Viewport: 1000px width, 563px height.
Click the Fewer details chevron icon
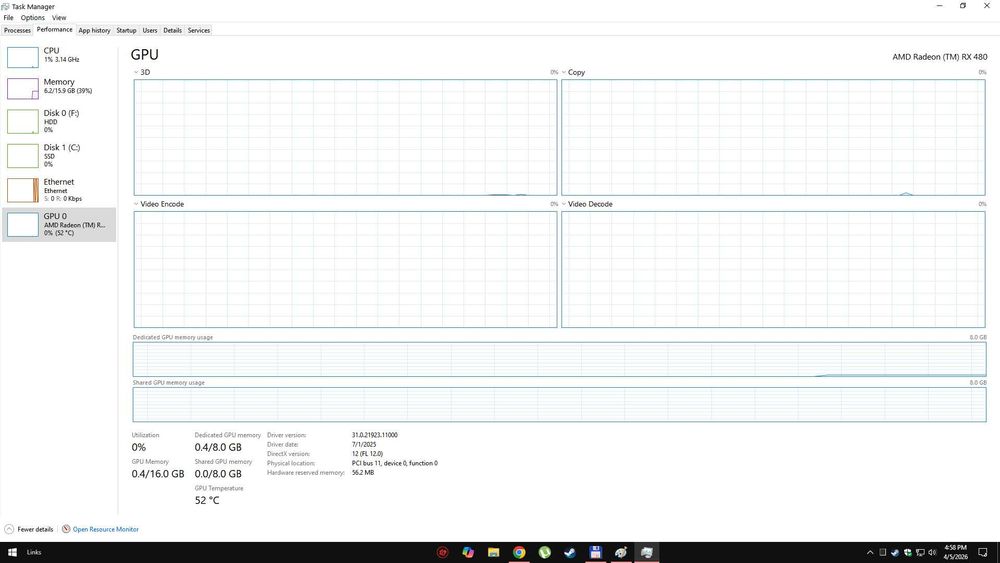pos(9,529)
